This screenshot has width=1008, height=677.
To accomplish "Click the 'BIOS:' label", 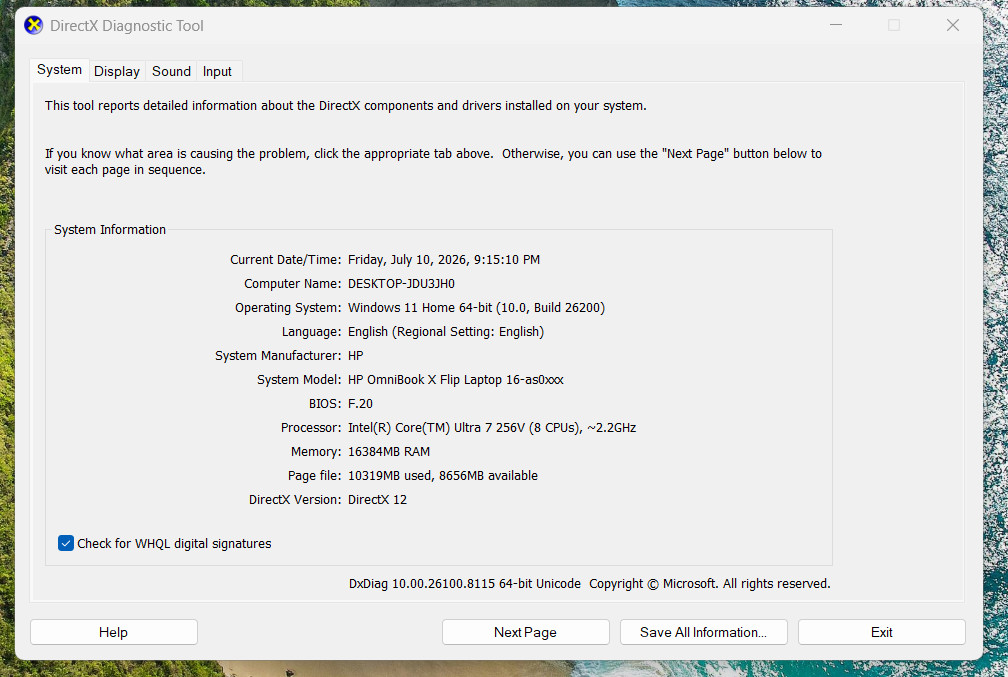I will [x=325, y=404].
